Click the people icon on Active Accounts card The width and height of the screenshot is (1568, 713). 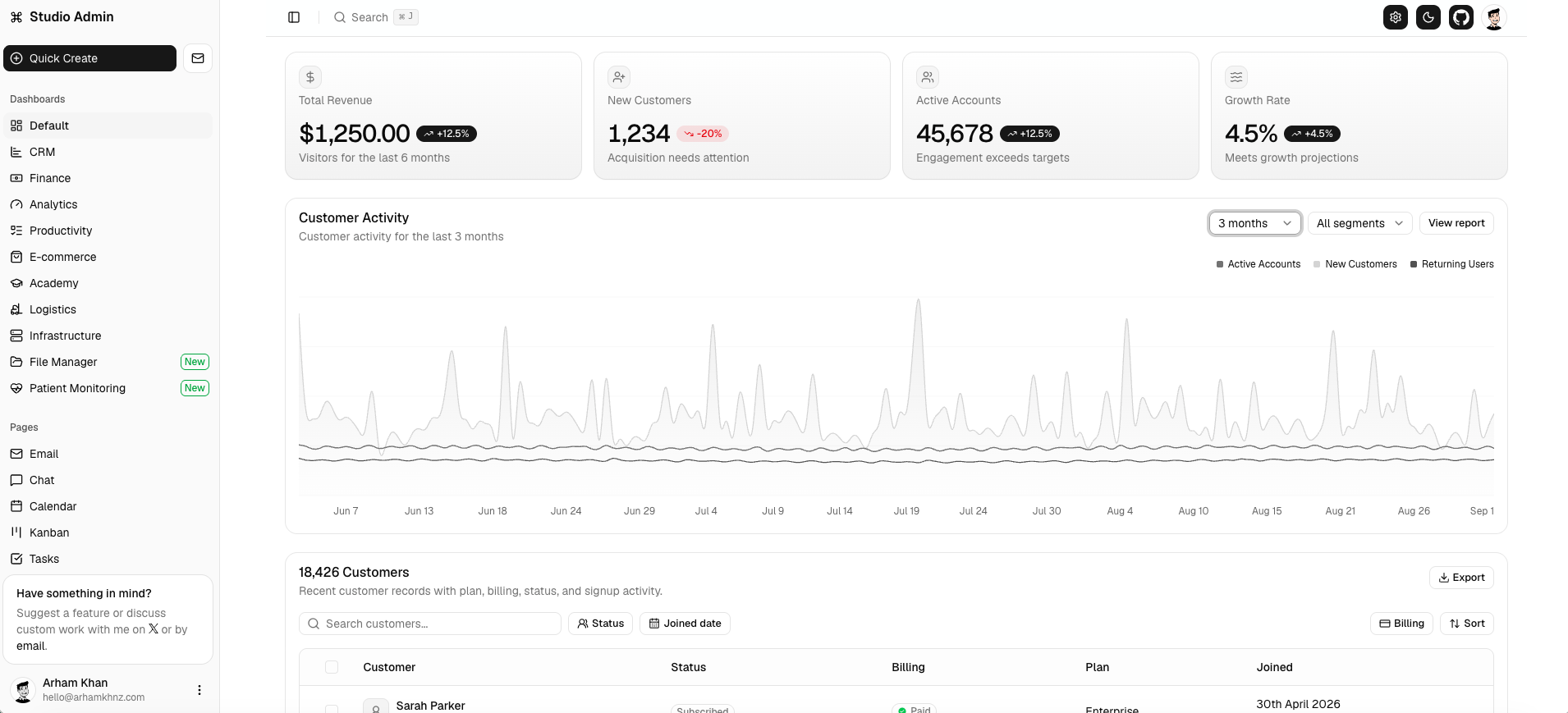928,77
